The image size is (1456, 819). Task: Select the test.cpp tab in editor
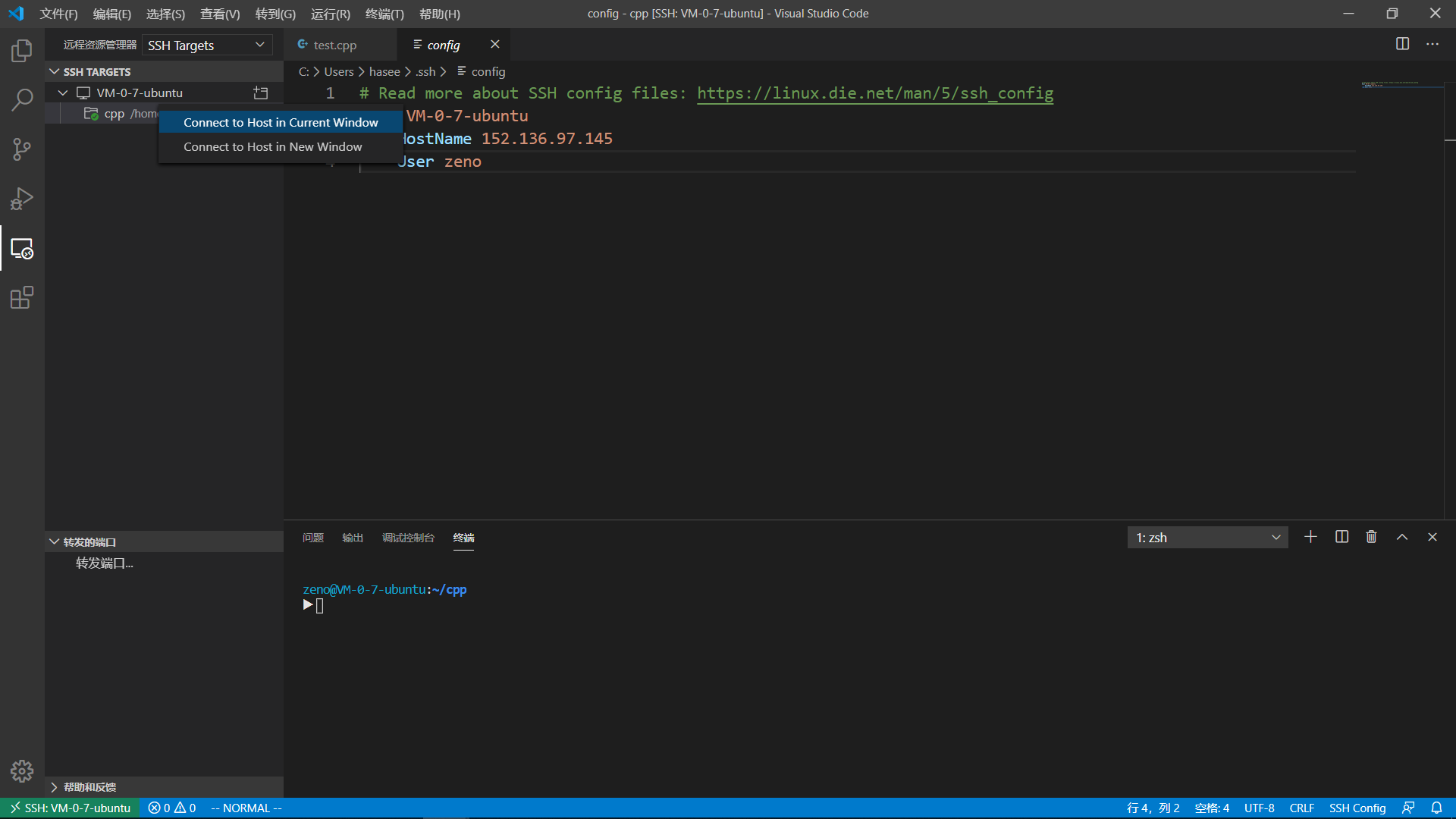[x=335, y=44]
